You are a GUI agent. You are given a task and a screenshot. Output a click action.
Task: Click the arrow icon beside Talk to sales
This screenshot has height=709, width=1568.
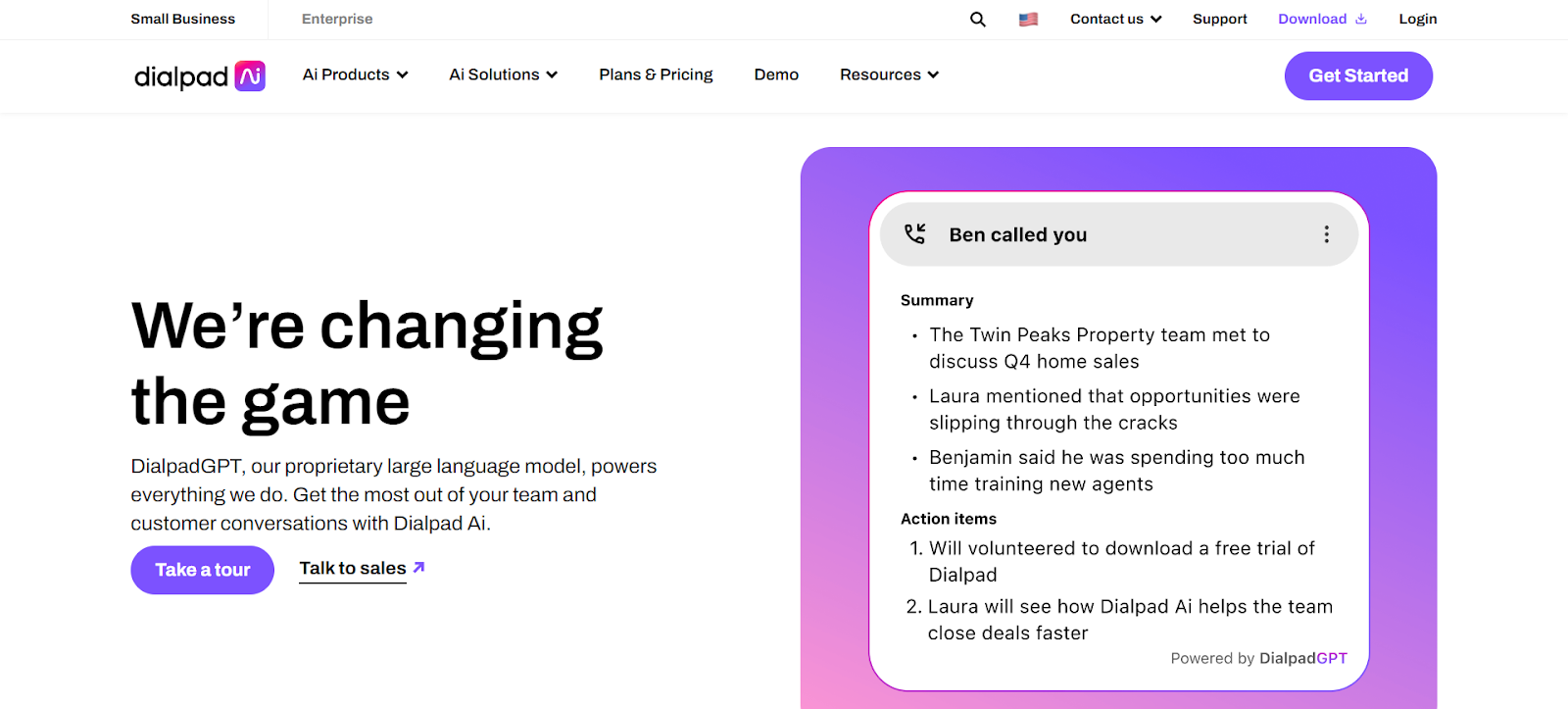click(418, 567)
